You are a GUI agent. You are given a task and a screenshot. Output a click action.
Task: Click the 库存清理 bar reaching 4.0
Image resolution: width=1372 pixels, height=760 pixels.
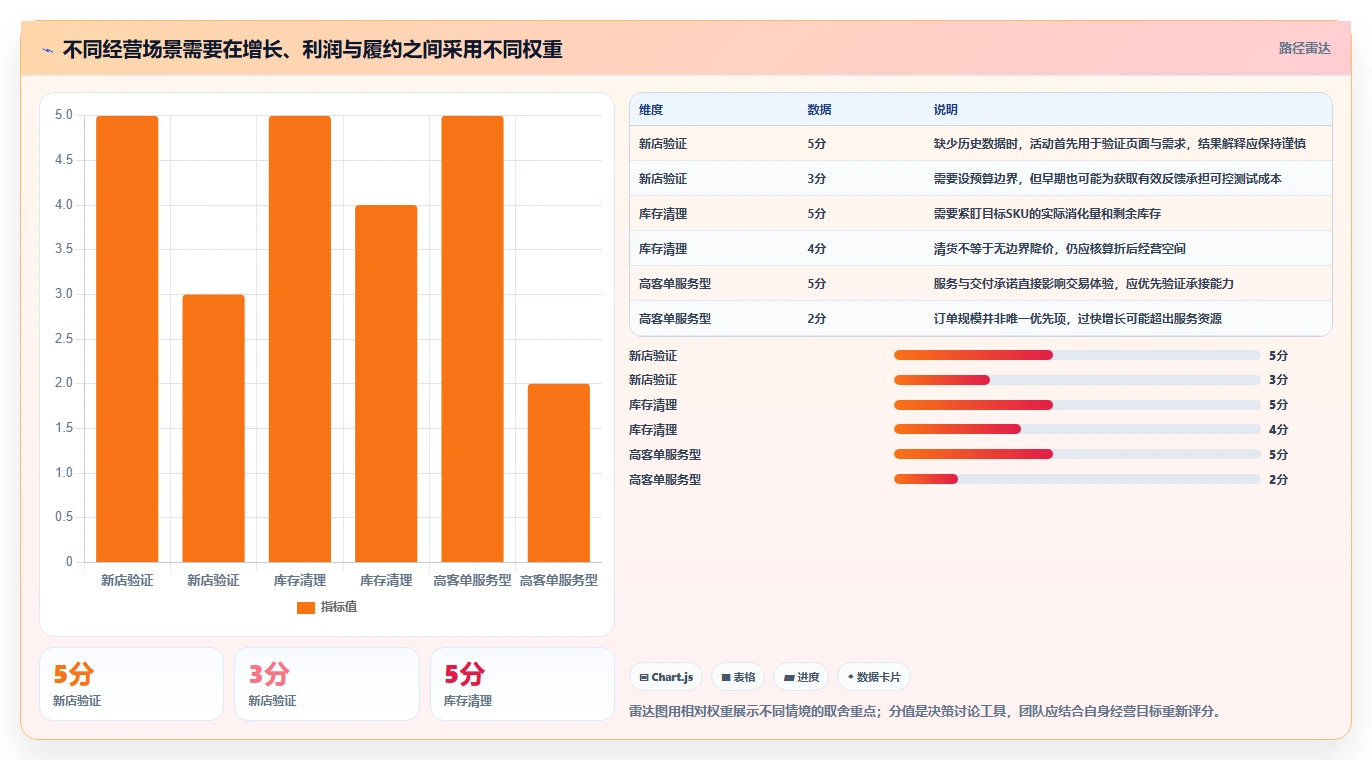click(x=386, y=384)
